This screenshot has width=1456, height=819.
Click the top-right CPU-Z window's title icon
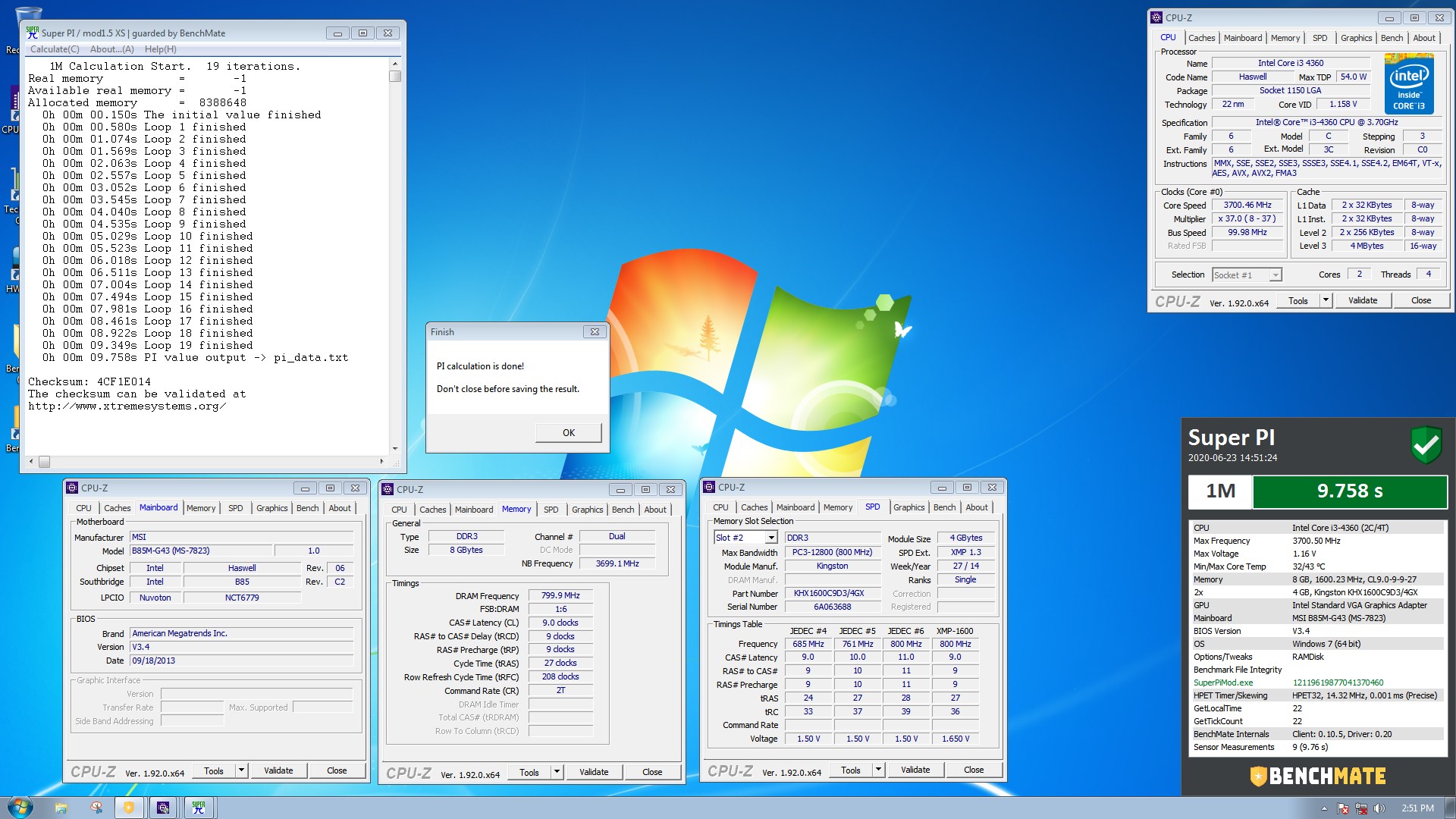point(1156,17)
